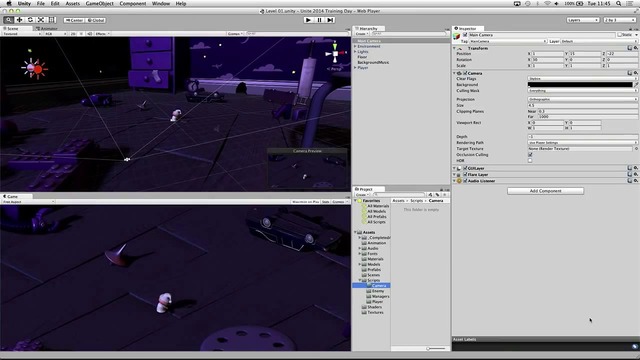Click the Step frame button

330,20
